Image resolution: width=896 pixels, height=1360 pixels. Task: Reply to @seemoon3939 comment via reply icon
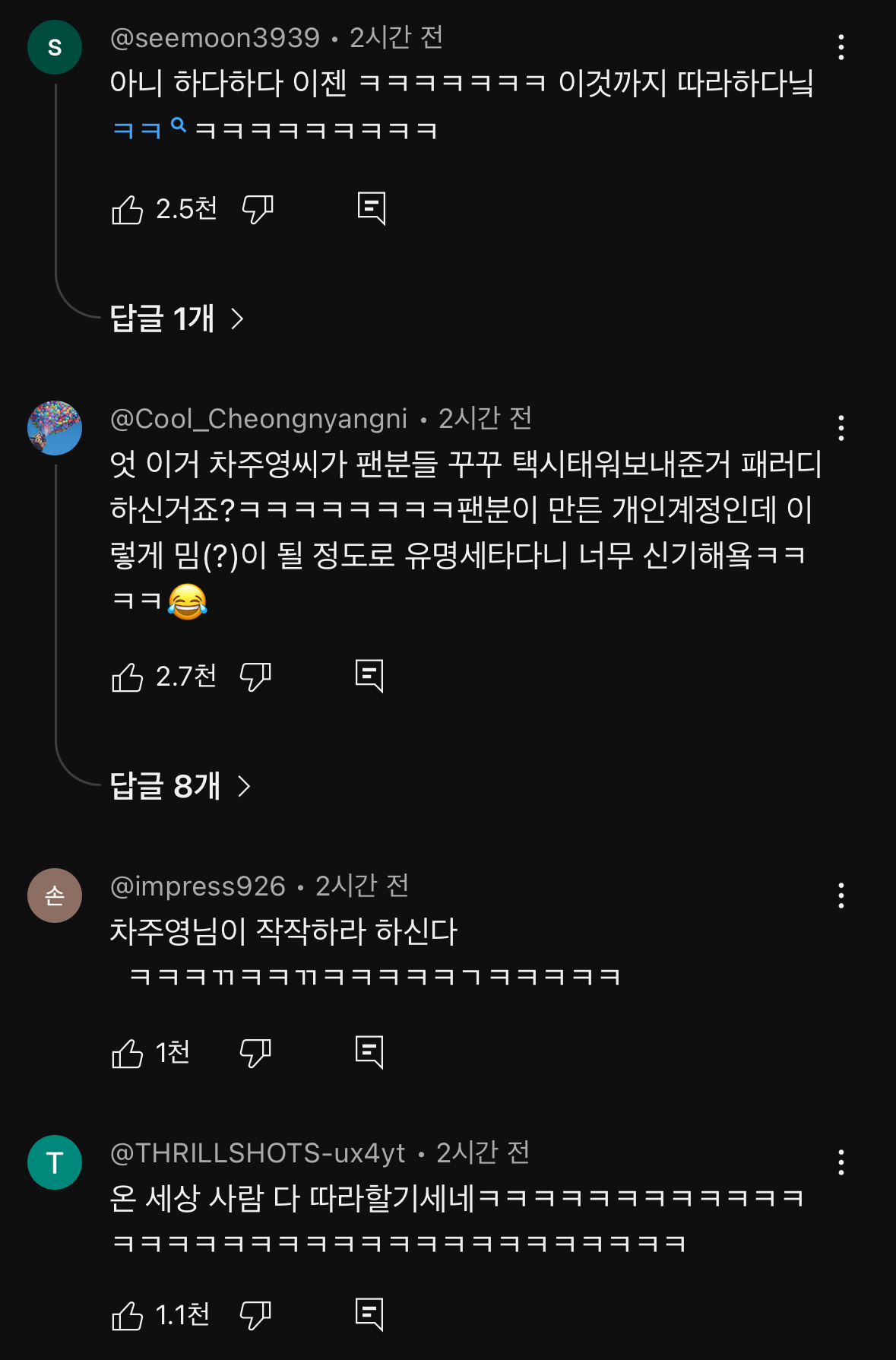pyautogui.click(x=372, y=208)
